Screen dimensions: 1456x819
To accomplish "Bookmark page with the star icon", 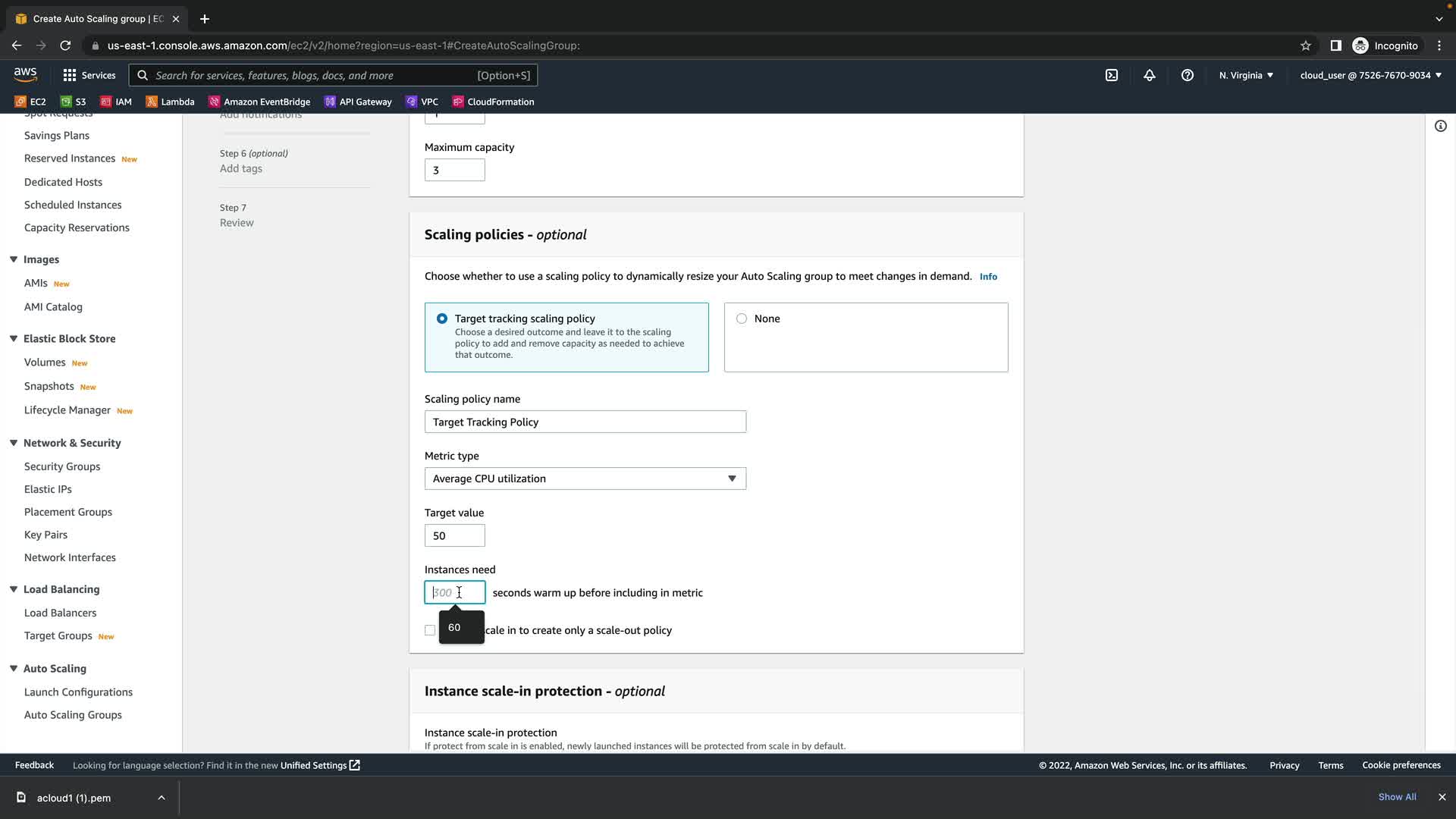I will pos(1305,45).
